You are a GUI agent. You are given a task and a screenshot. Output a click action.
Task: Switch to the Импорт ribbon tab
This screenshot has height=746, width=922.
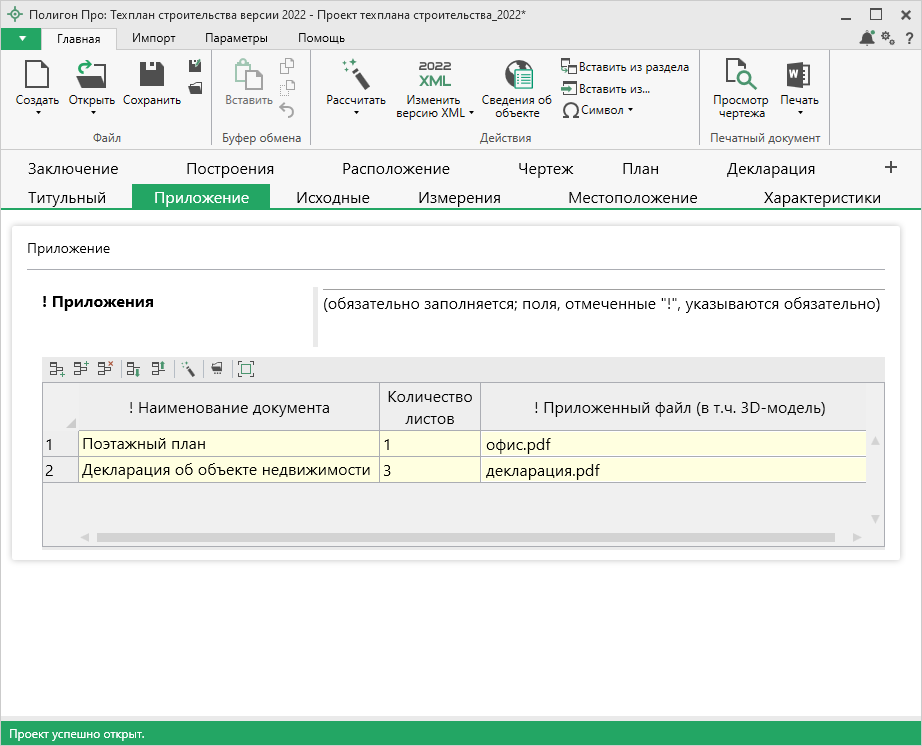[x=154, y=38]
